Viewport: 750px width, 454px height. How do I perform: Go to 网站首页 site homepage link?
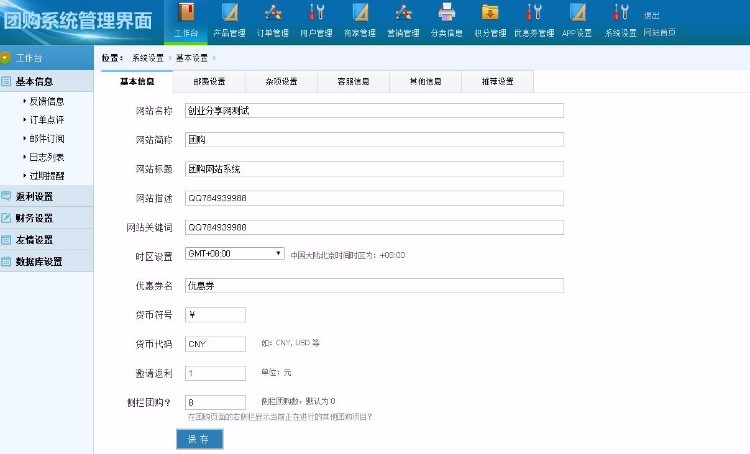pyautogui.click(x=659, y=32)
